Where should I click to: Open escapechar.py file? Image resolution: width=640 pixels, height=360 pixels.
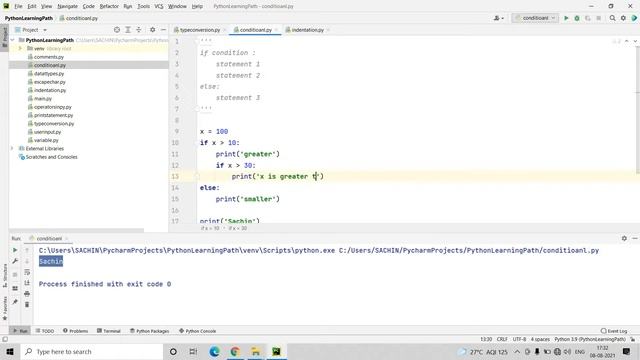pos(49,82)
